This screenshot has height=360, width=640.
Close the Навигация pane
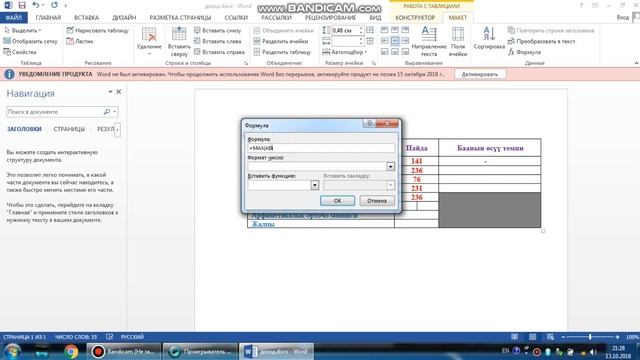coord(119,92)
